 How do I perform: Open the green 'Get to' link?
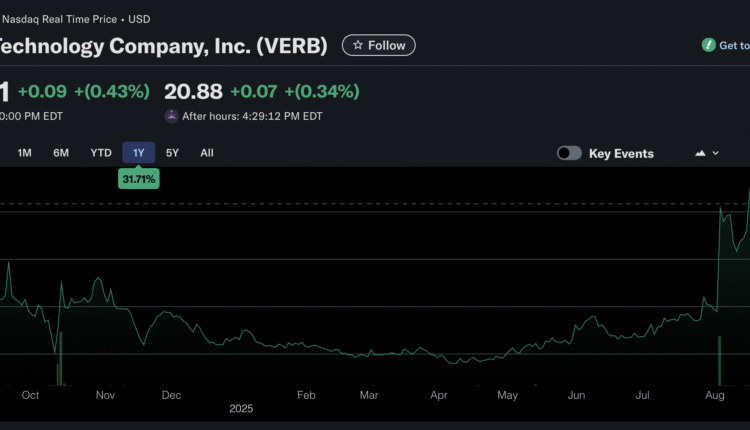733,45
